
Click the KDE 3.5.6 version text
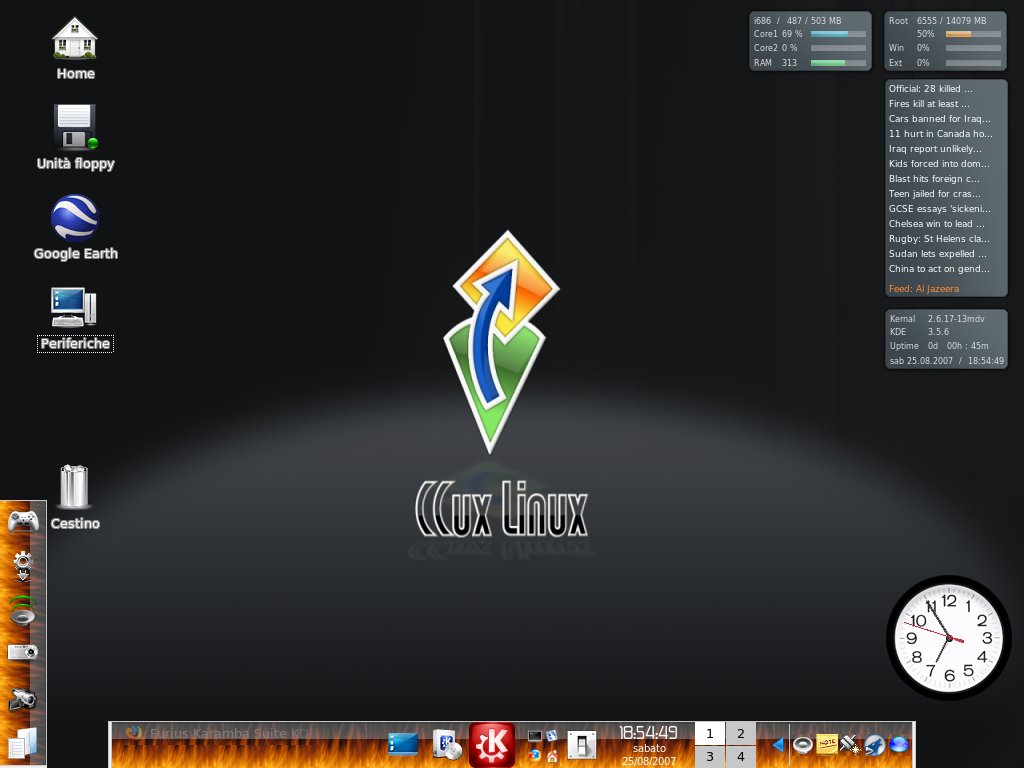coord(919,332)
